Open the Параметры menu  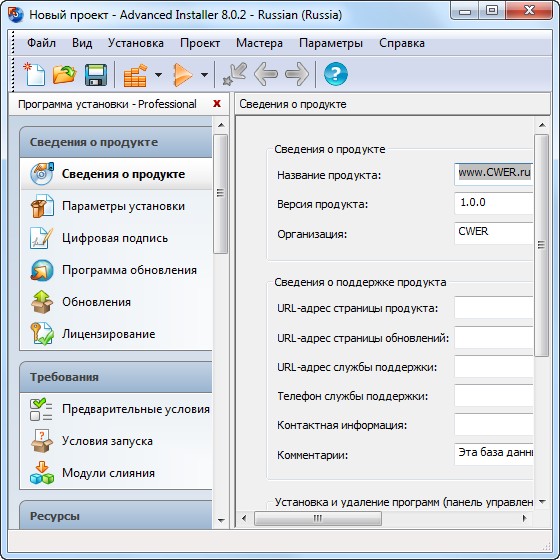click(331, 43)
